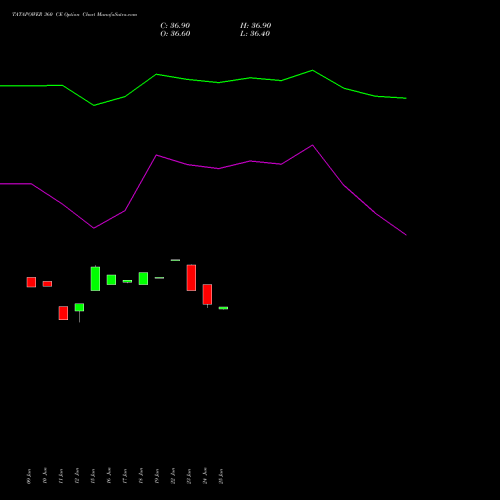
Task: Click the date label starting with 09
Action: [29, 476]
